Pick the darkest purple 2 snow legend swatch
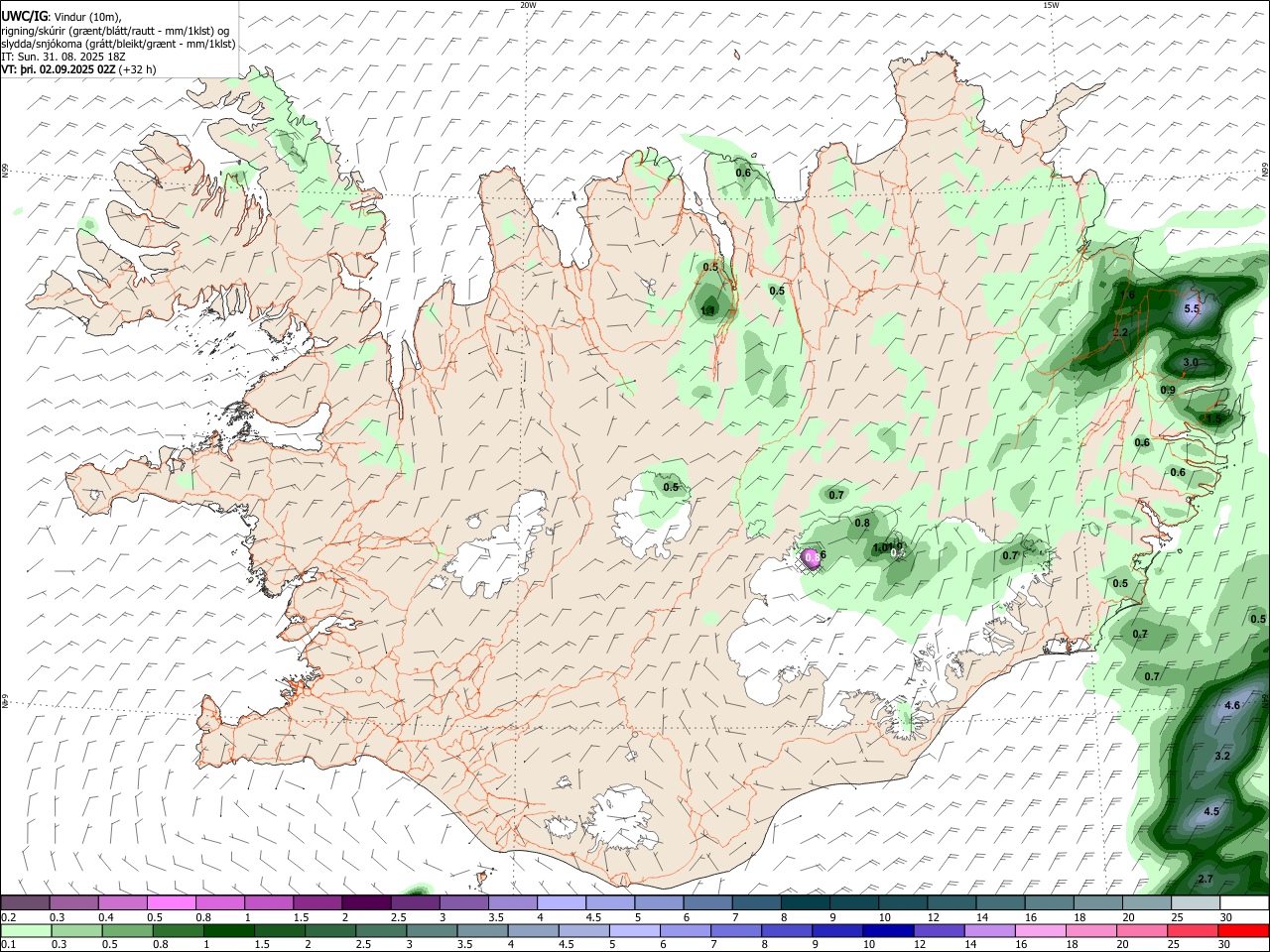Screen dimensions: 1270x952 point(365,903)
